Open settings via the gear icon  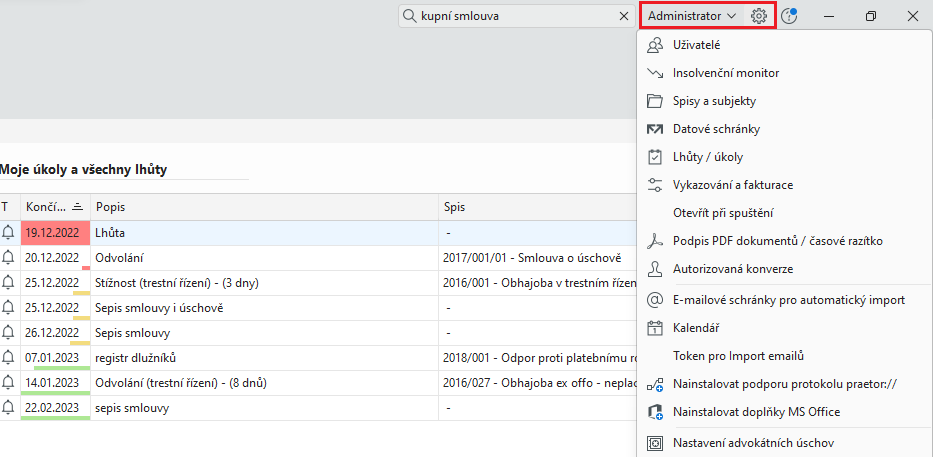click(x=759, y=16)
